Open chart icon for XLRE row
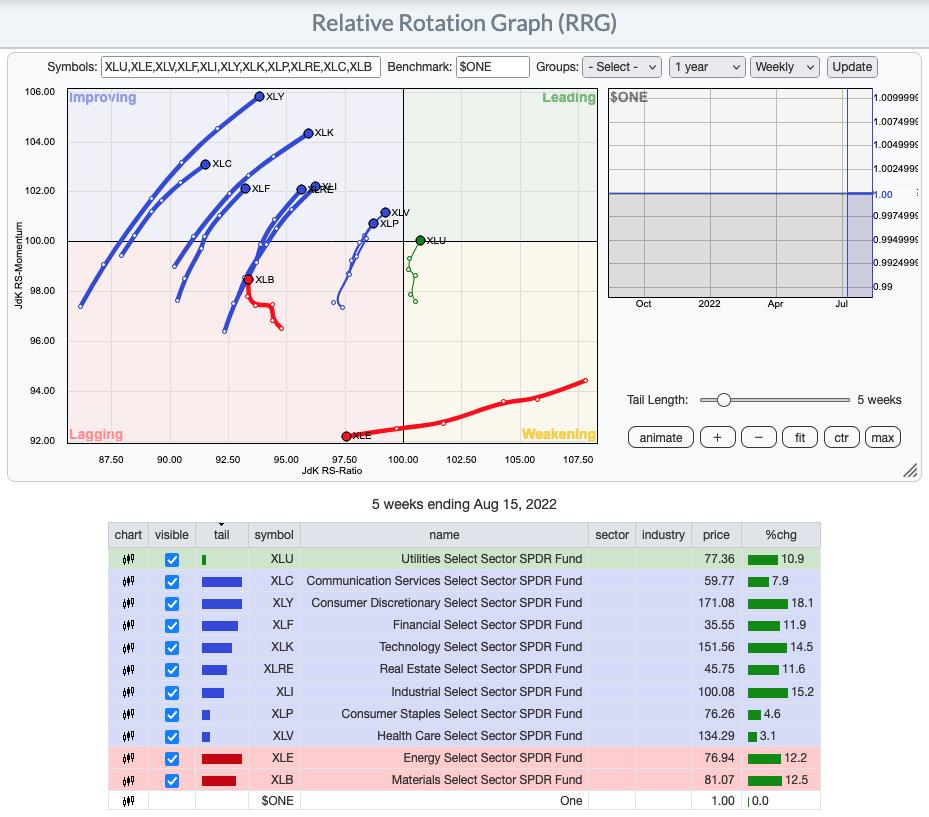 (x=128, y=669)
